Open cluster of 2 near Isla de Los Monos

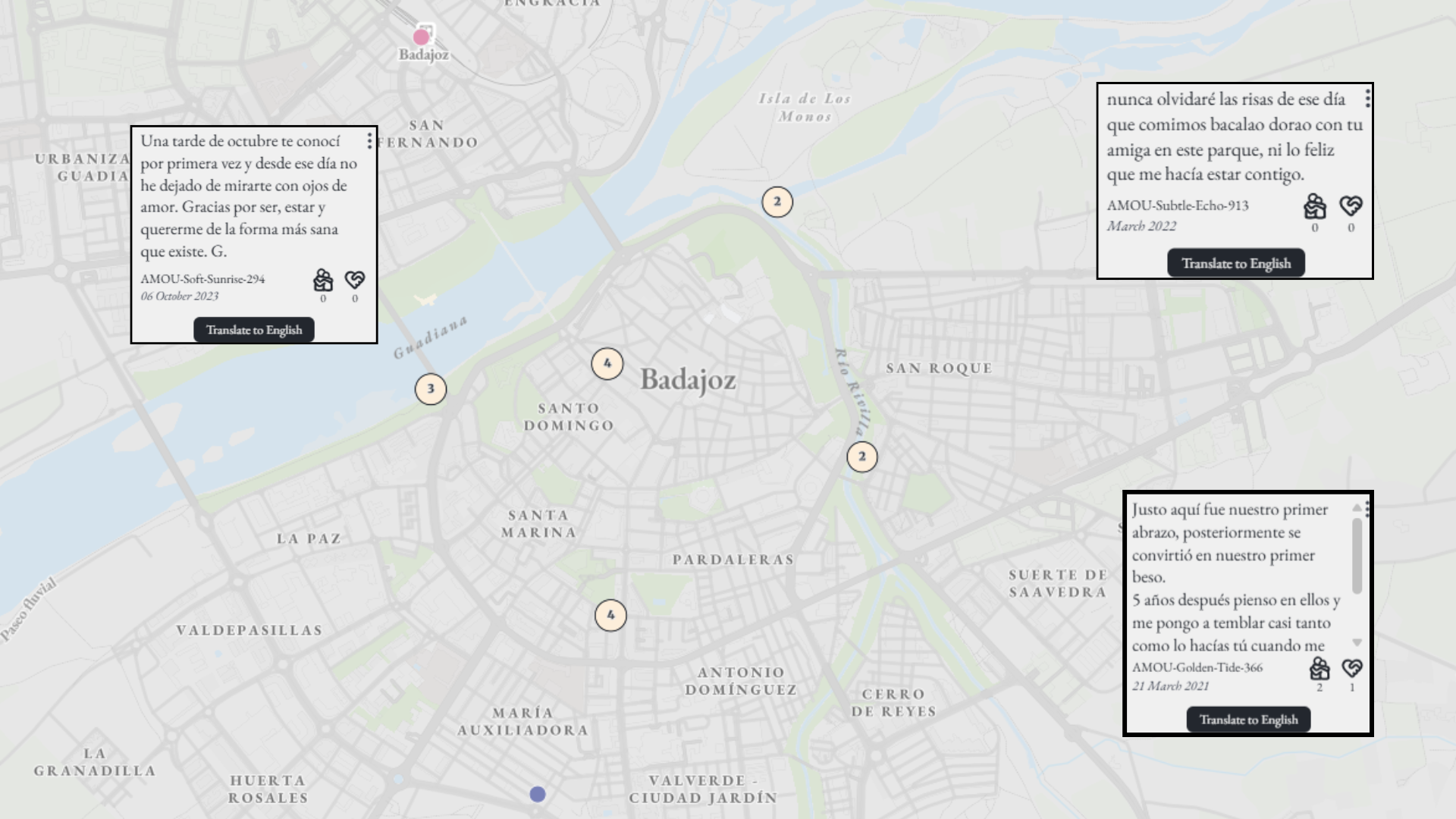[x=777, y=202]
